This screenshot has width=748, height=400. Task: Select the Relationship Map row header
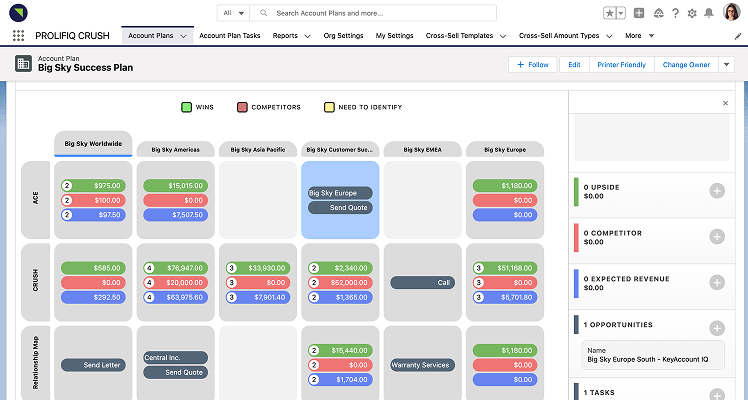coord(36,363)
